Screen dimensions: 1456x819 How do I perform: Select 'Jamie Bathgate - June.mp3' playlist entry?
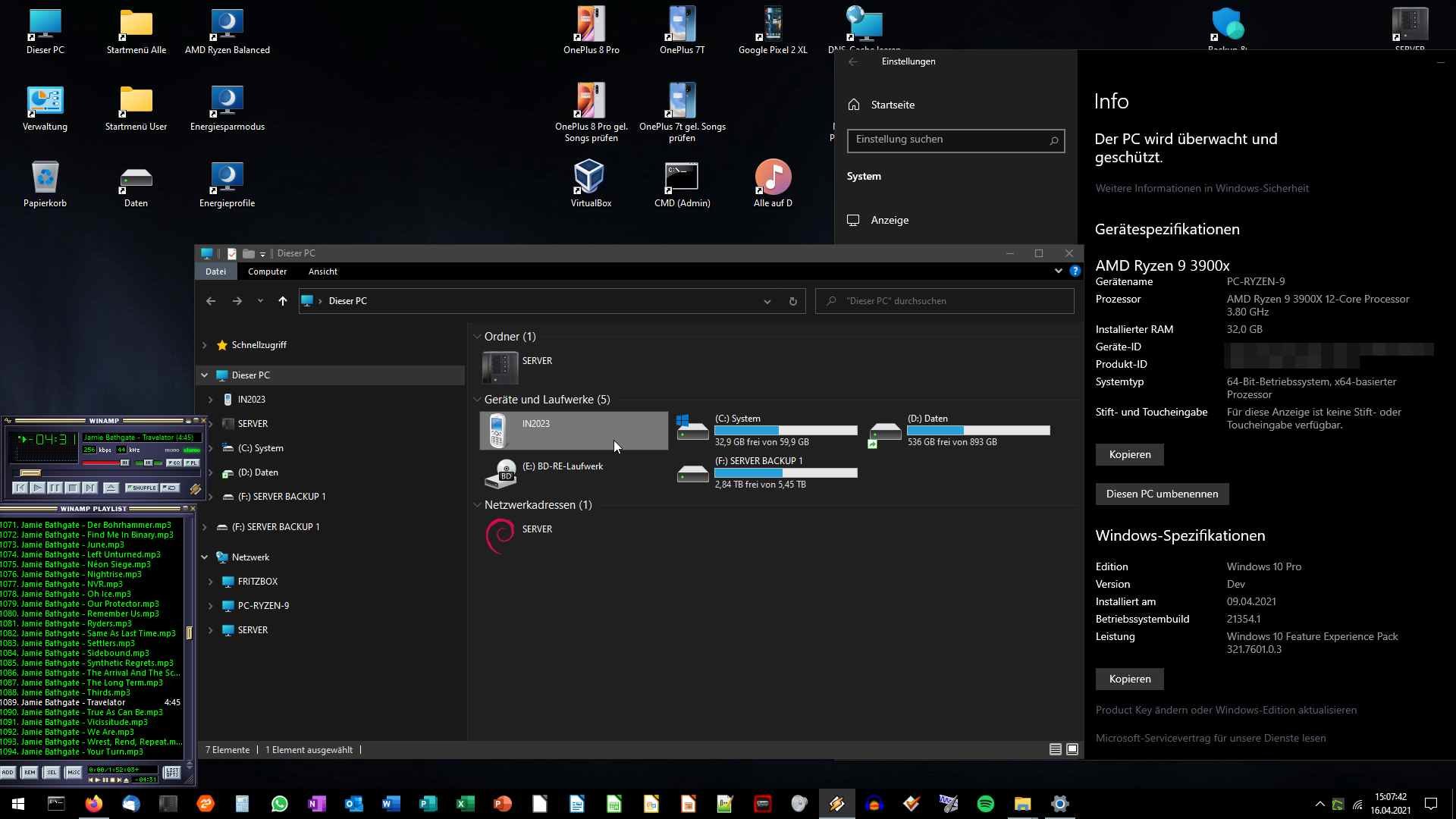point(62,544)
